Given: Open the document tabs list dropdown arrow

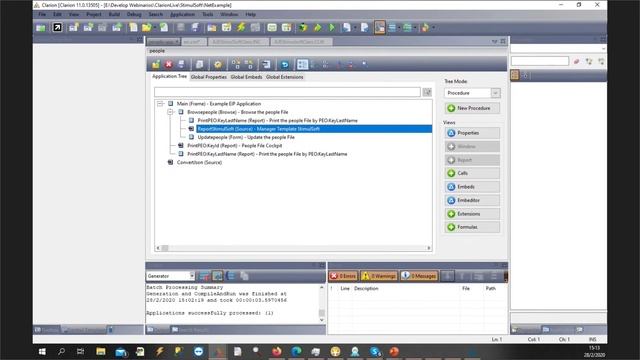Looking at the screenshot, I should click(495, 41).
